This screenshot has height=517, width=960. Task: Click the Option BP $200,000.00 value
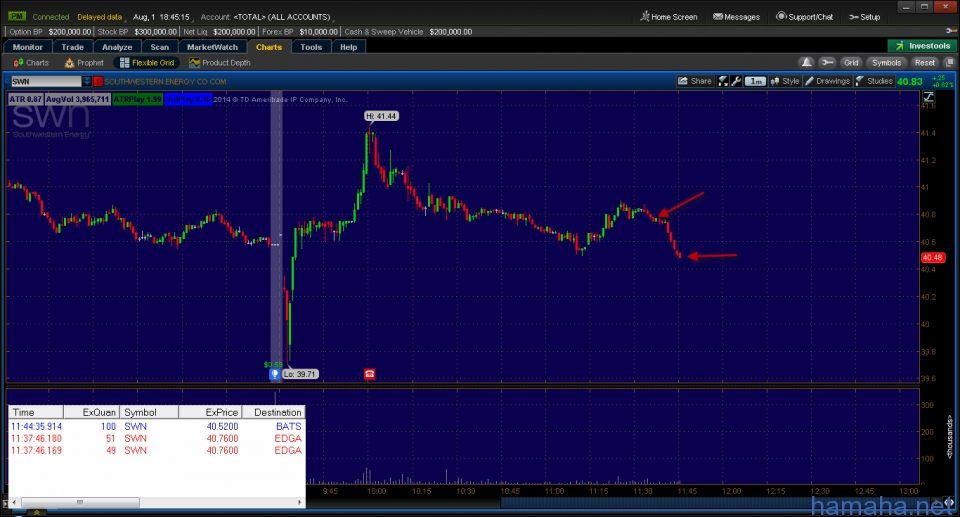click(x=69, y=32)
